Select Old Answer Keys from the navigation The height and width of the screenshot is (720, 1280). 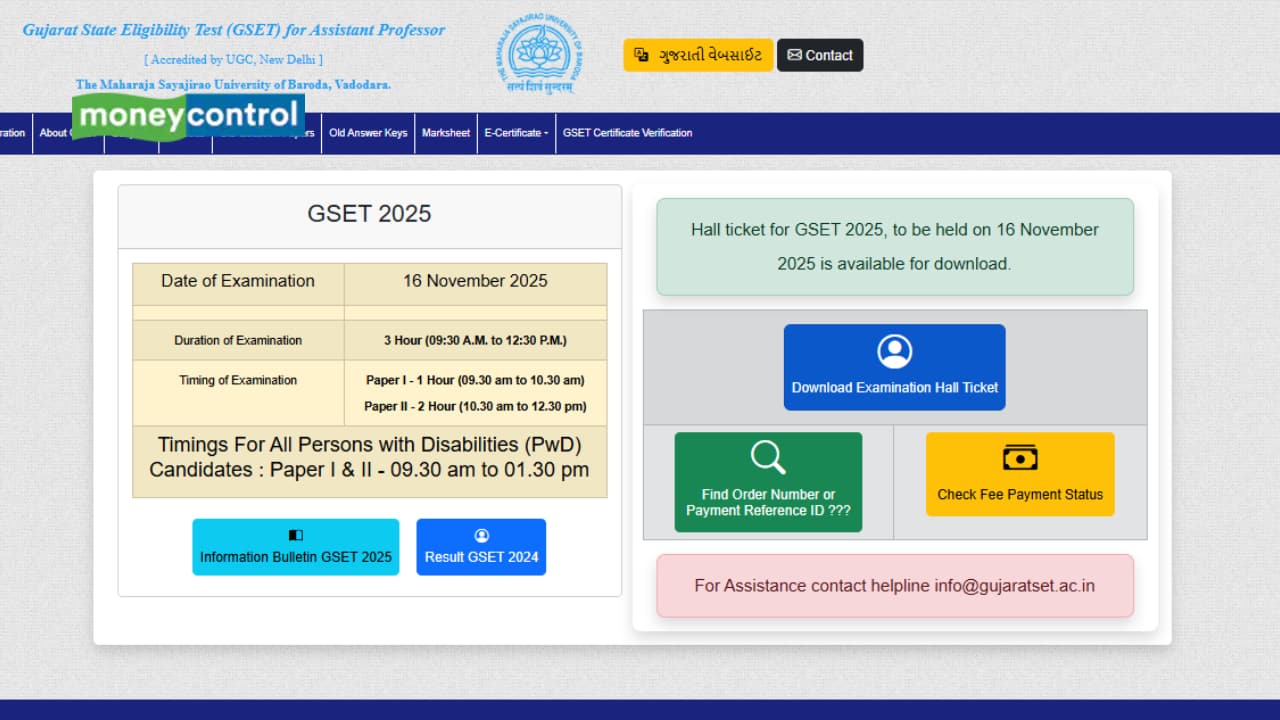click(367, 133)
